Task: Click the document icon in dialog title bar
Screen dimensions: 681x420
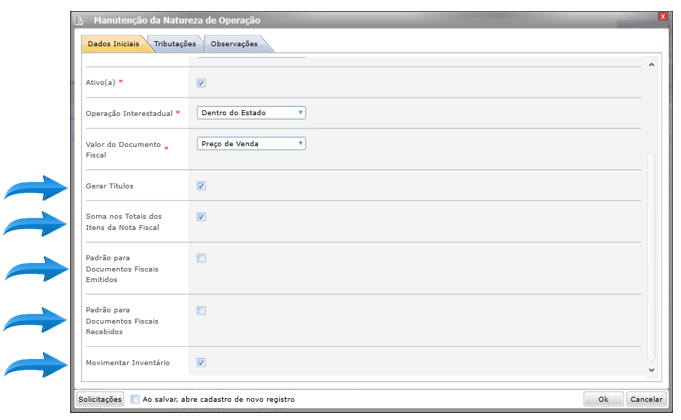Action: click(x=79, y=20)
